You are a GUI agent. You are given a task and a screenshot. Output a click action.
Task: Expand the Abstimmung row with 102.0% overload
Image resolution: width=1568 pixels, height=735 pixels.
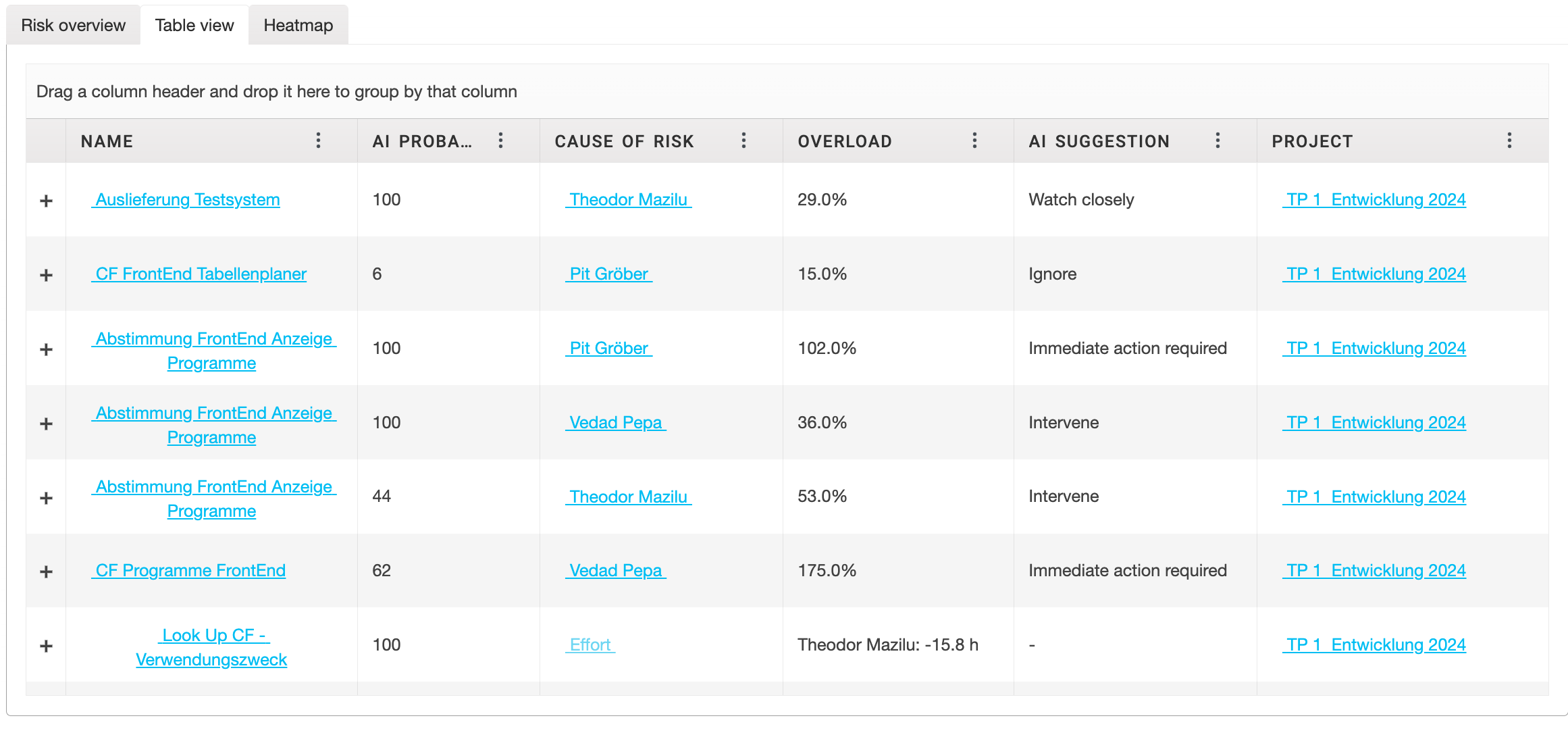pyautogui.click(x=46, y=349)
